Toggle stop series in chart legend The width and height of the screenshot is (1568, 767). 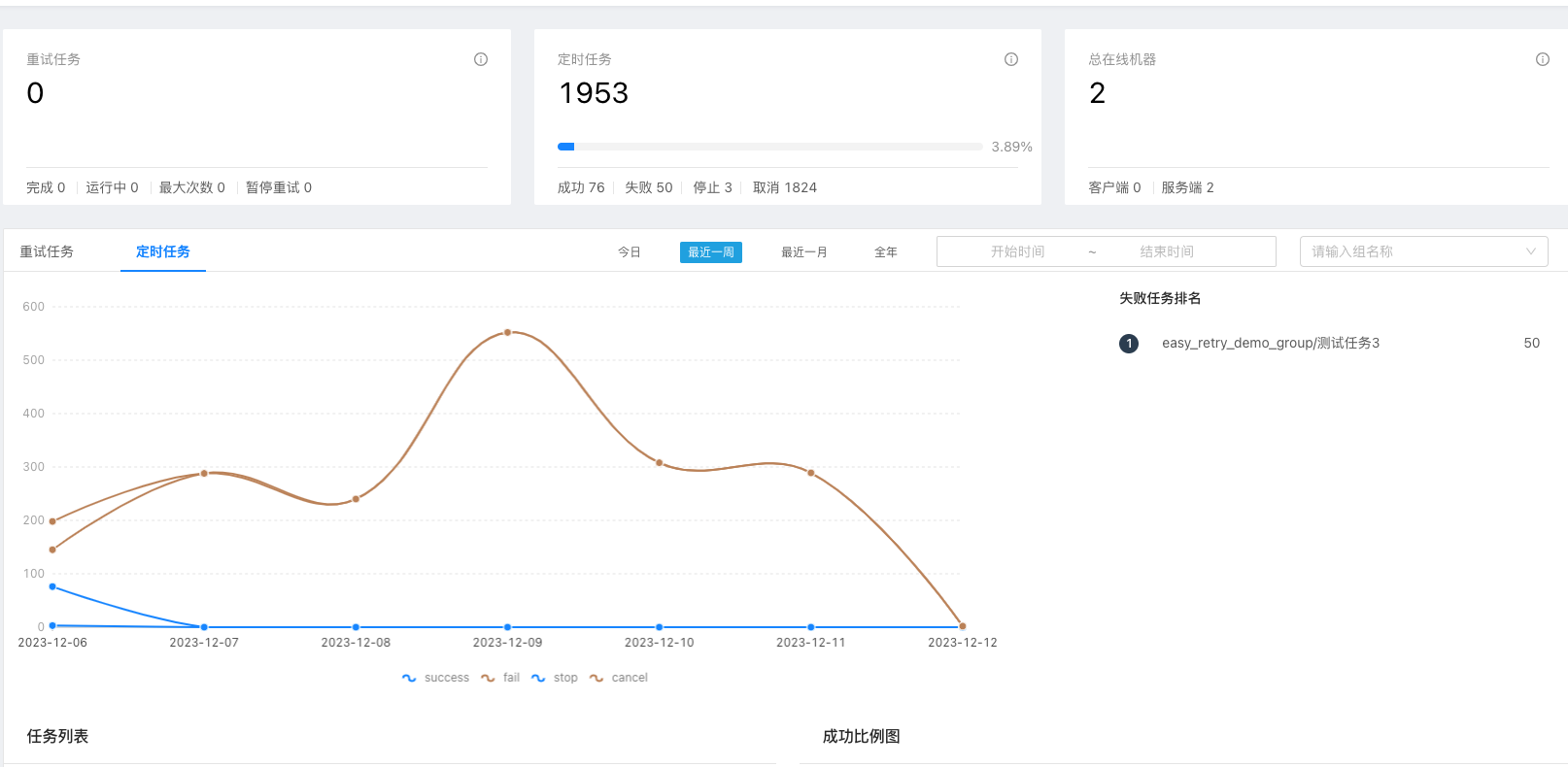(555, 678)
